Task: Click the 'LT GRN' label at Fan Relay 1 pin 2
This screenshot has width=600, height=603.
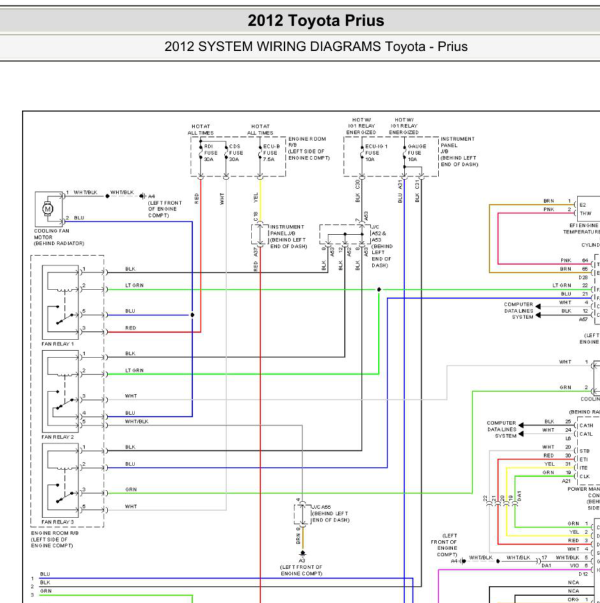Action: click(x=134, y=285)
